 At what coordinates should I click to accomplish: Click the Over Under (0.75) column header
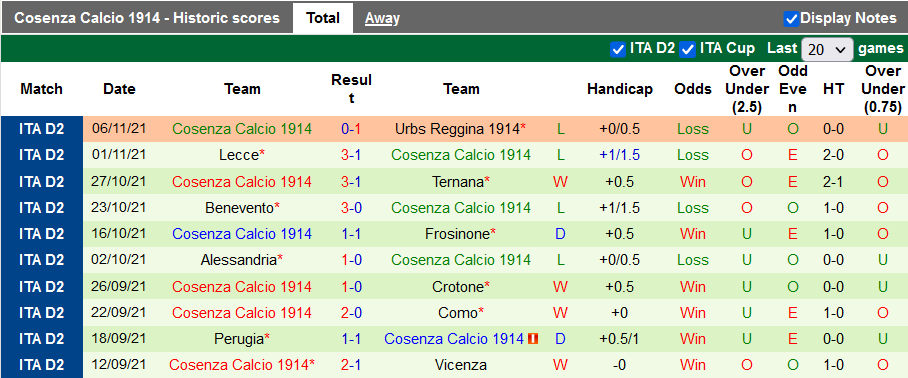tap(883, 89)
